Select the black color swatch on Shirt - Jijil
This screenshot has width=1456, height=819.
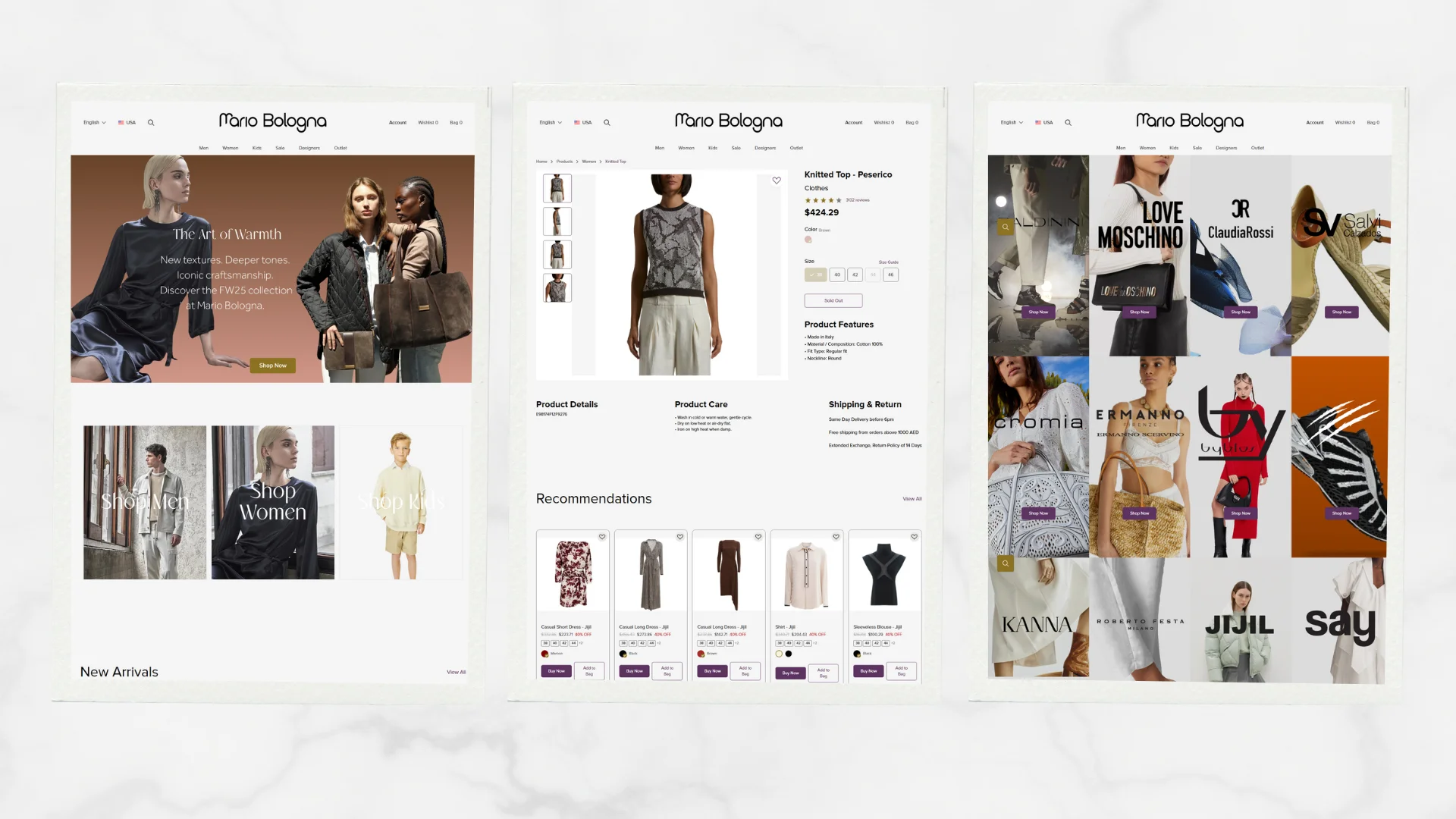coord(789,654)
